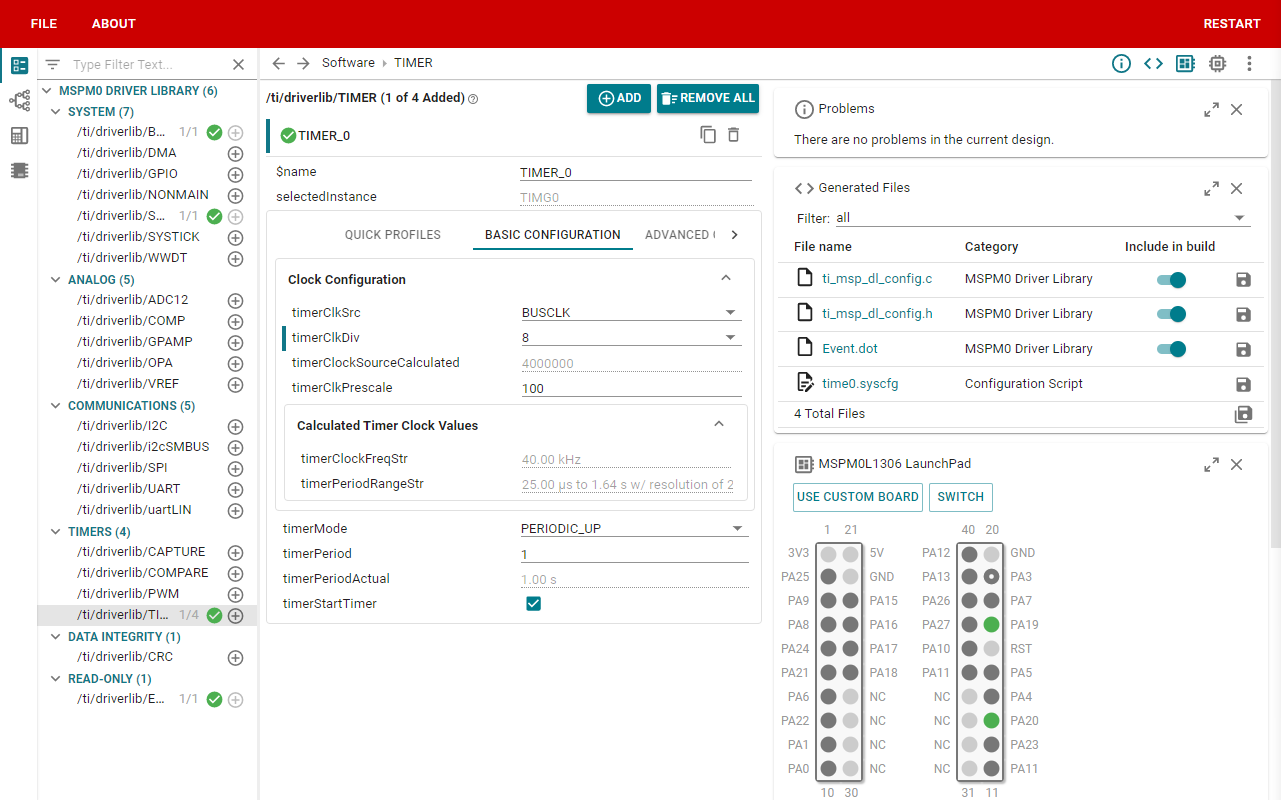
Task: Show the device view chip icon
Action: pos(1217,64)
